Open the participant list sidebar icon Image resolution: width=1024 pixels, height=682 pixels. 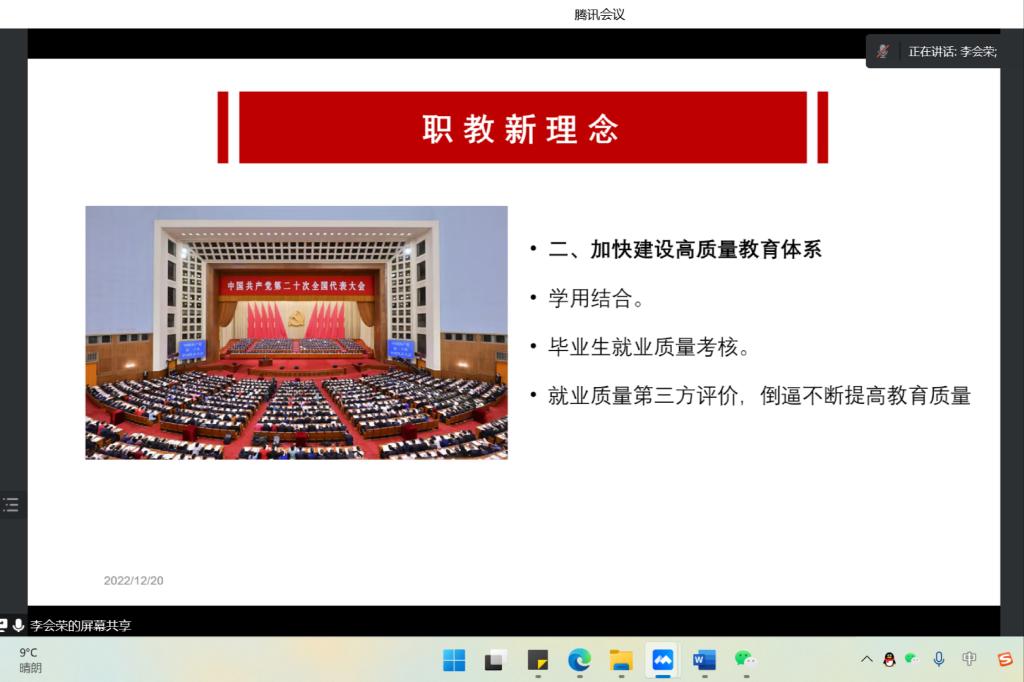[x=10, y=504]
